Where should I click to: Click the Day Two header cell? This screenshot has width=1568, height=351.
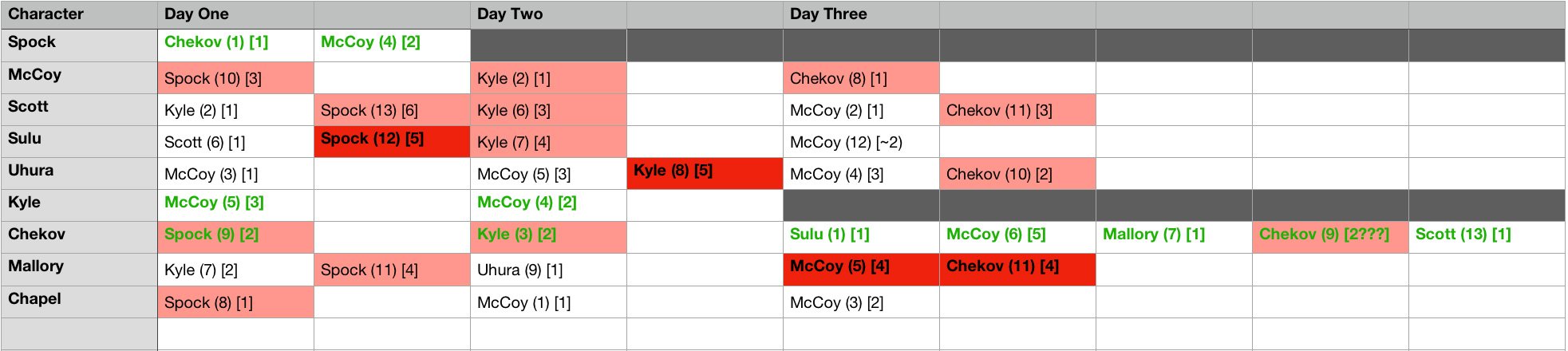pyautogui.click(x=547, y=14)
